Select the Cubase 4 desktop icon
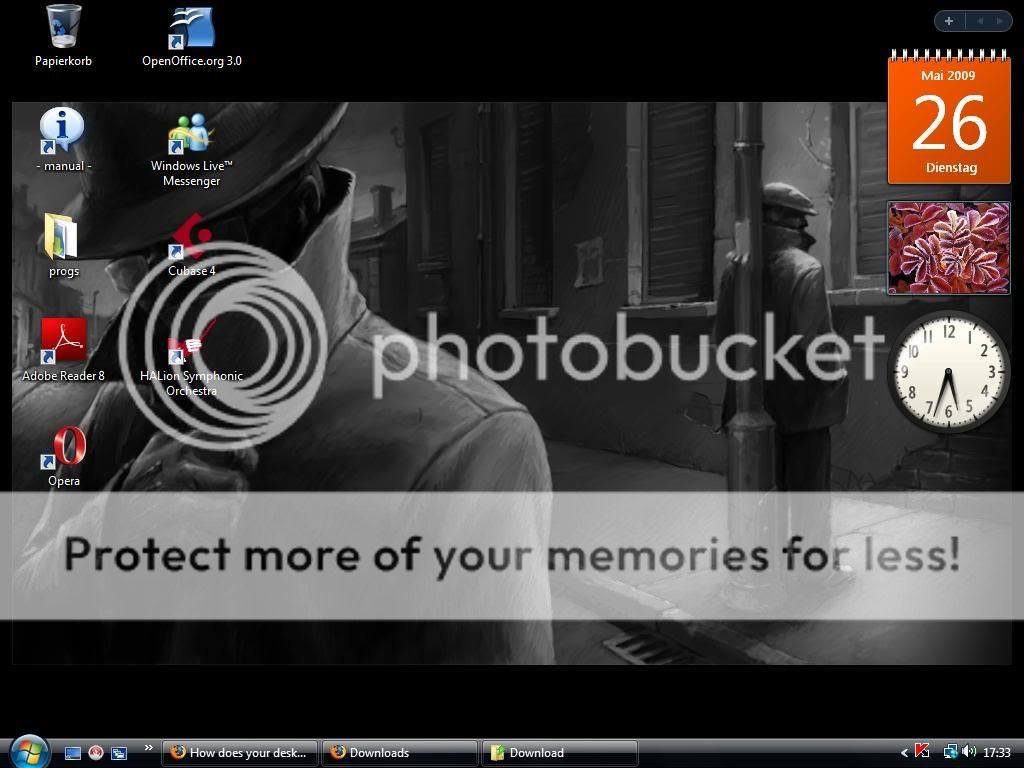1024x768 pixels. (191, 240)
